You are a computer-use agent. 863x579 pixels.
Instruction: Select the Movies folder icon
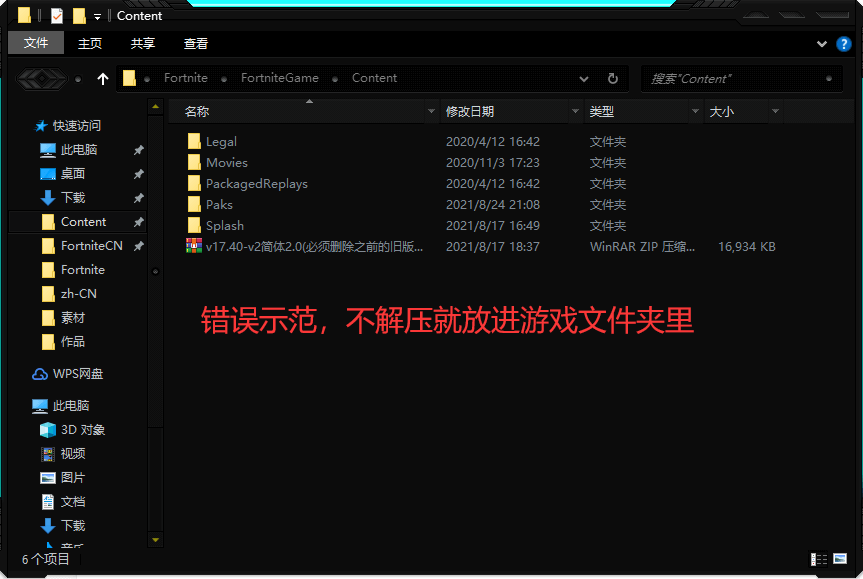pyautogui.click(x=194, y=162)
